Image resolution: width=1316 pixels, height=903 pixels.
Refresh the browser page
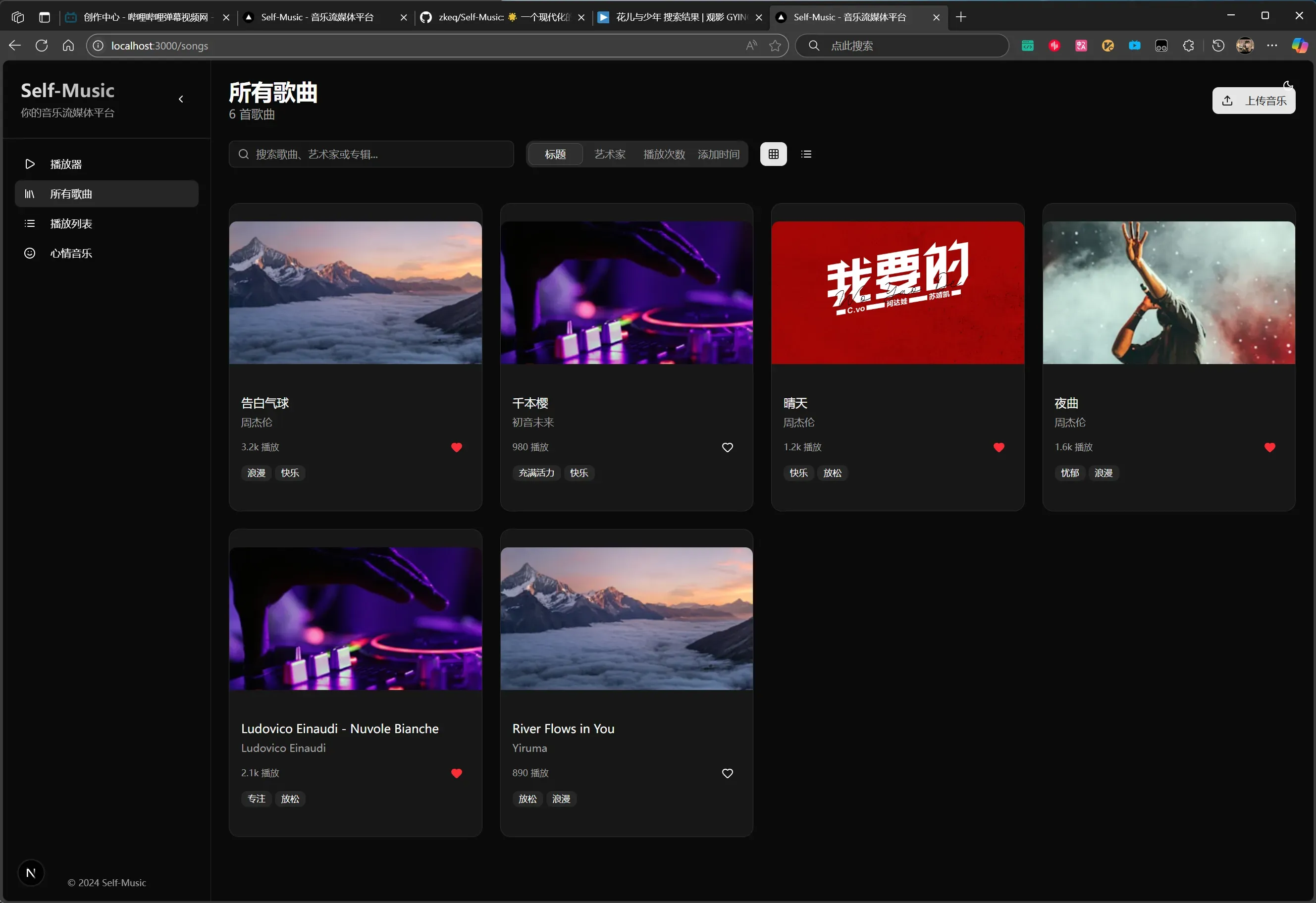41,46
